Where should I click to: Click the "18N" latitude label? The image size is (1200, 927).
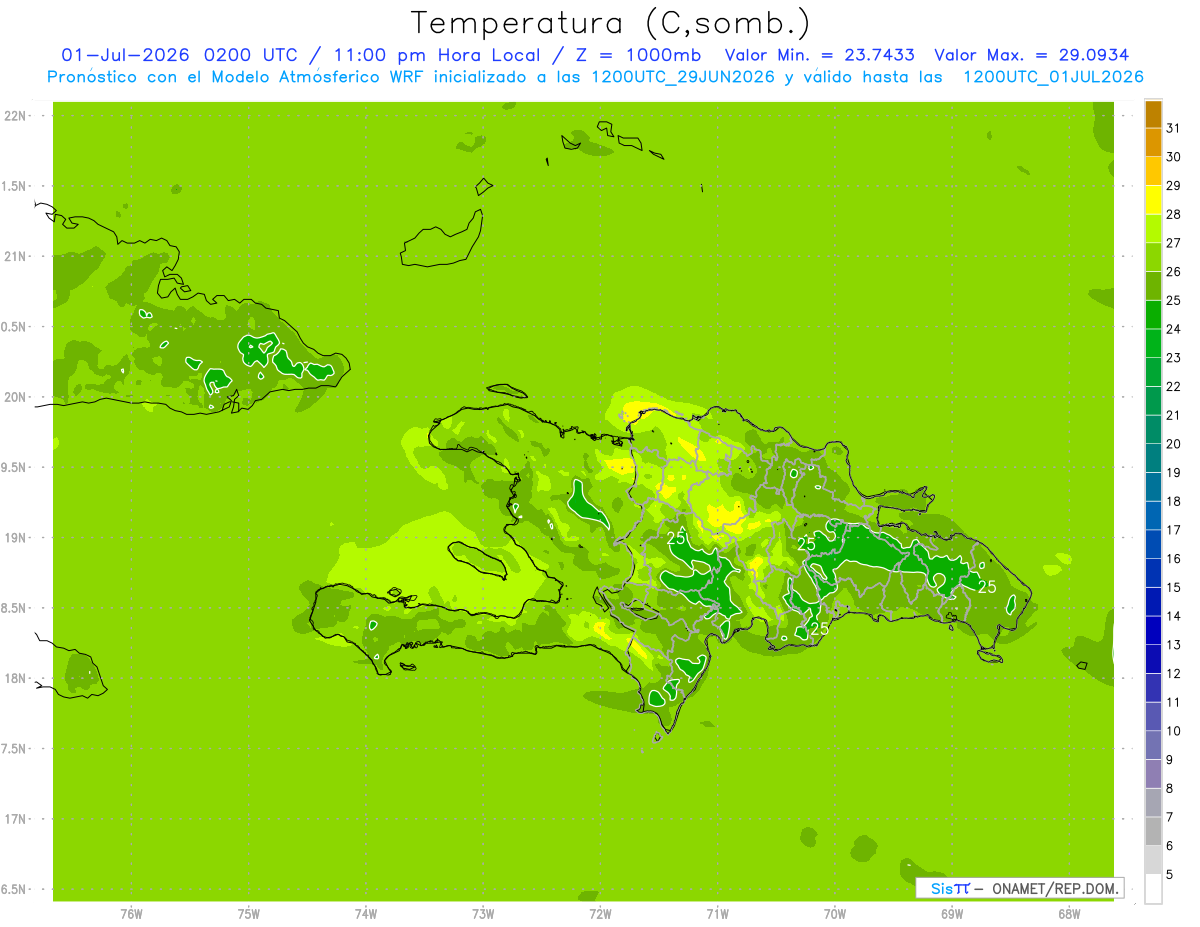(x=15, y=678)
